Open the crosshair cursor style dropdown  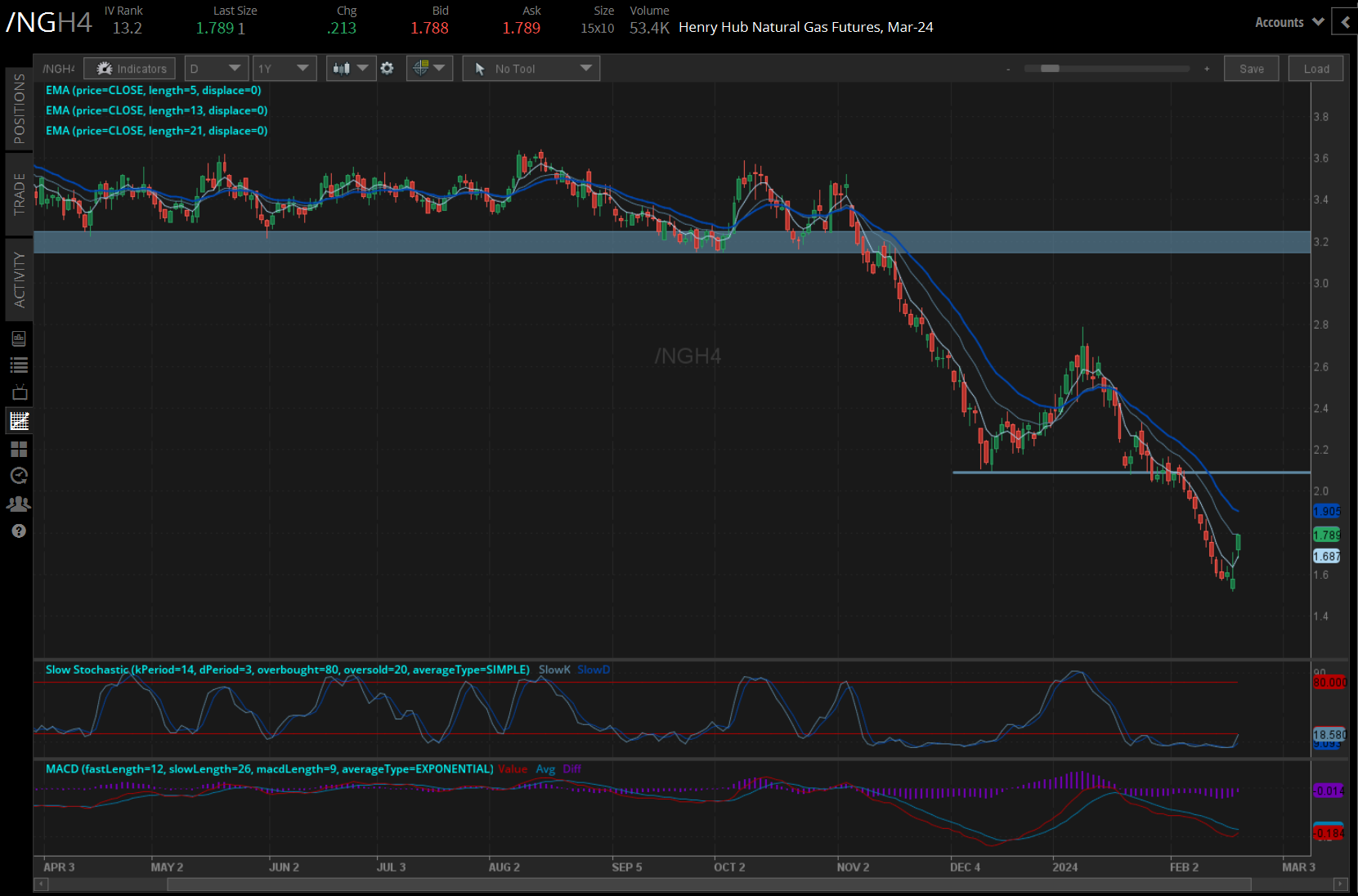click(429, 69)
